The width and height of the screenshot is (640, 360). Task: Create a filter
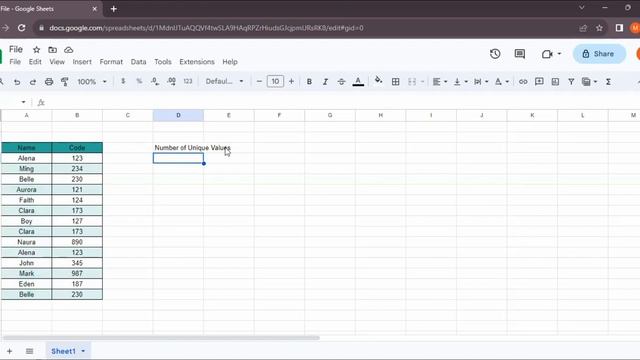pos(571,82)
